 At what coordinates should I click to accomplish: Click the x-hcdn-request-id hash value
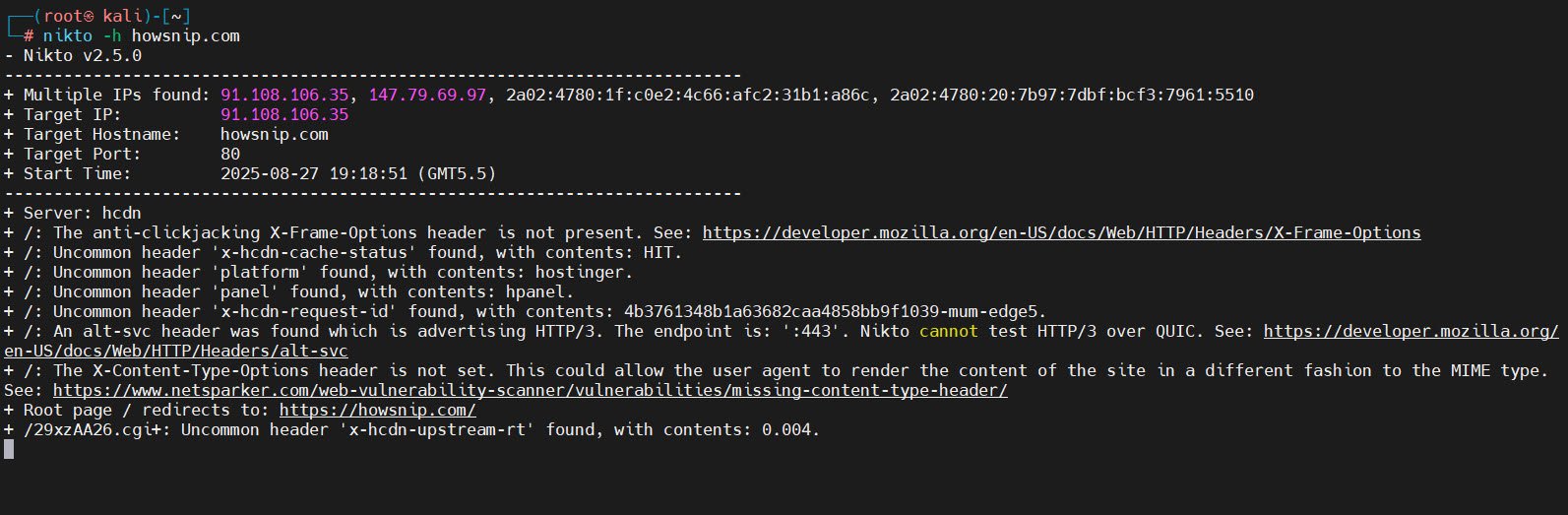[x=835, y=312]
